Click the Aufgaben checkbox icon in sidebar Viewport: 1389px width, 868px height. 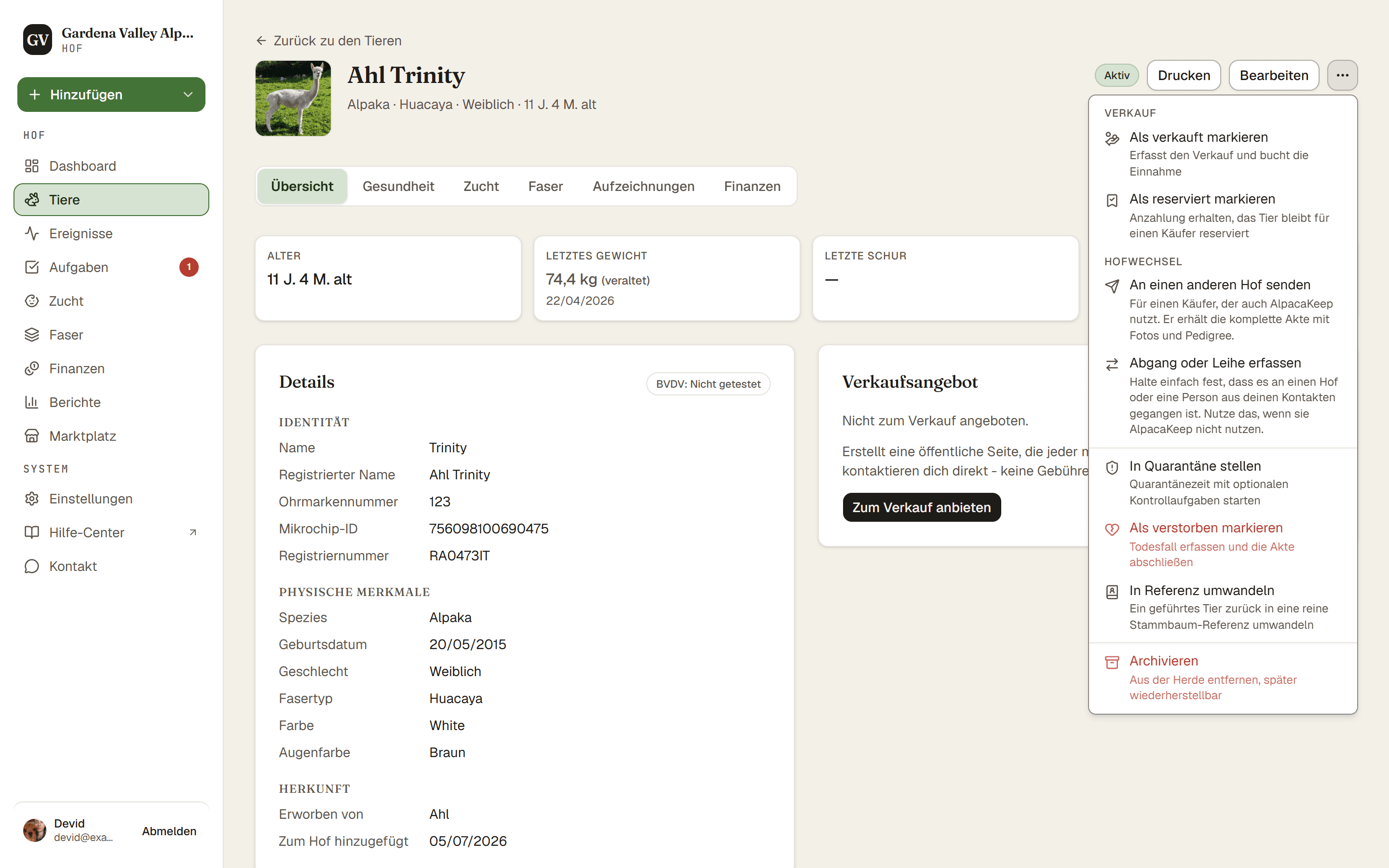click(x=31, y=268)
